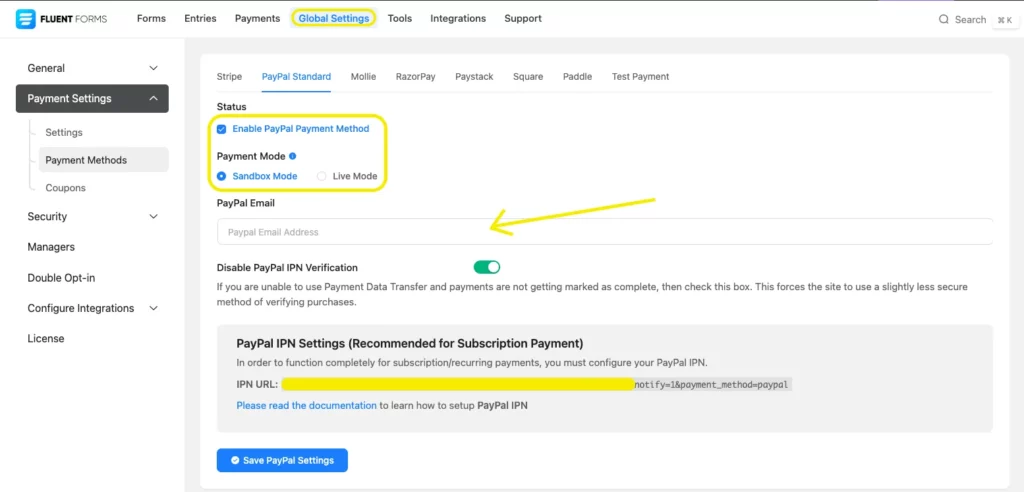
Task: Select the Sandbox Mode radio button
Action: coord(221,176)
